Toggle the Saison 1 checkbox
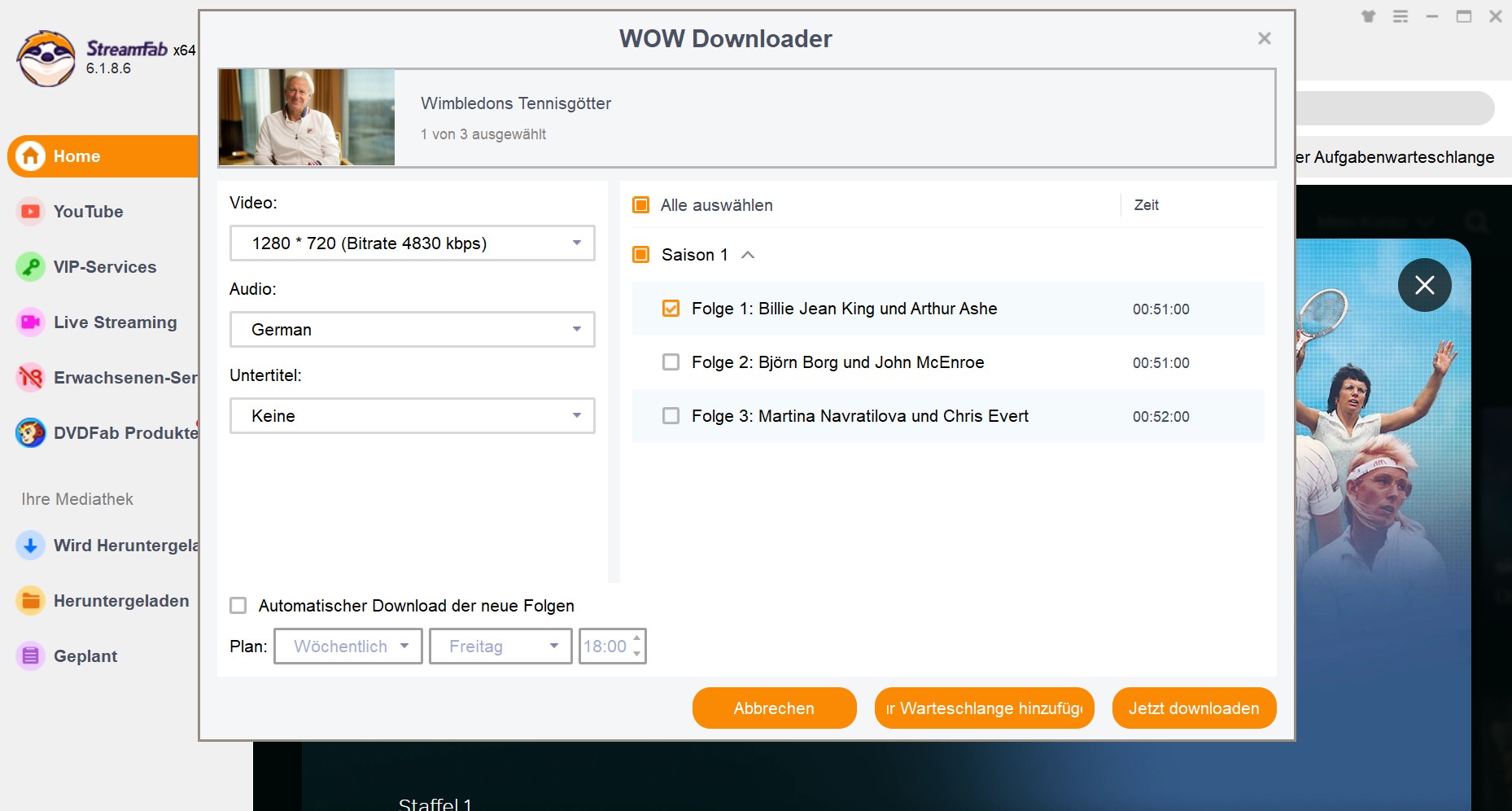The height and width of the screenshot is (811, 1512). 641,255
